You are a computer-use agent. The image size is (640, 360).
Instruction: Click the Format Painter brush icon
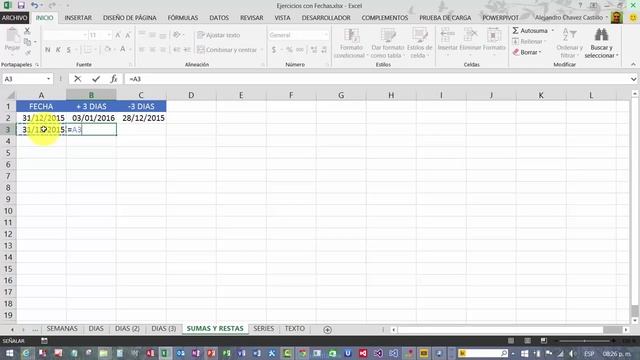(27, 52)
